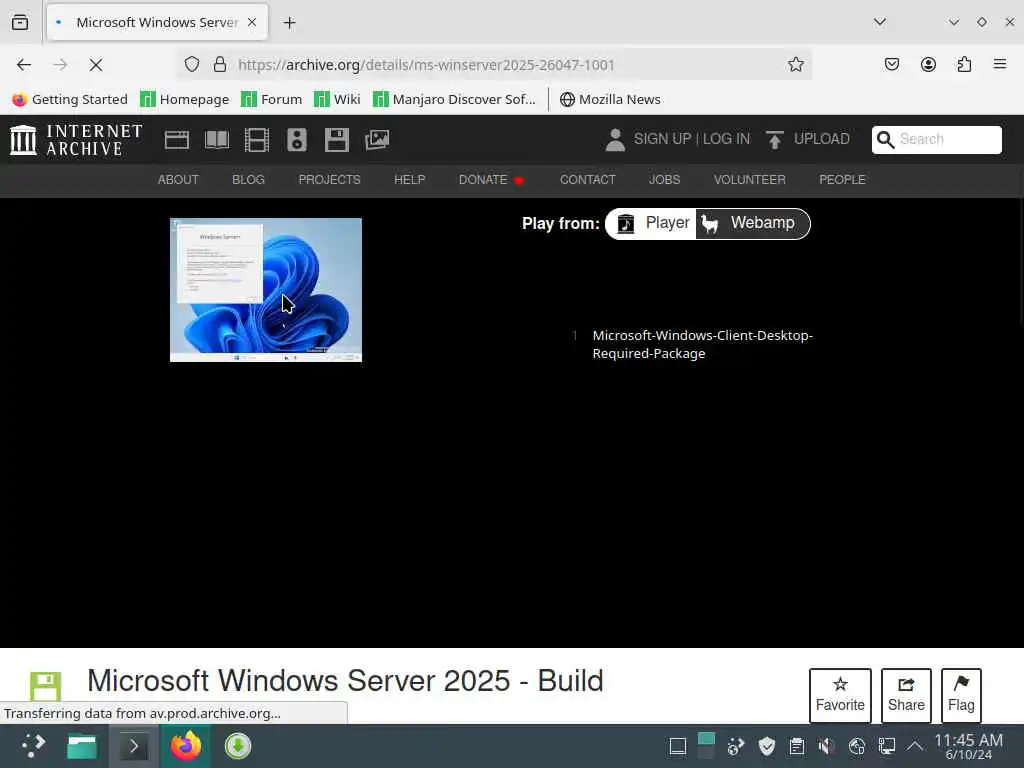Open terminal launcher in taskbar

click(133, 746)
